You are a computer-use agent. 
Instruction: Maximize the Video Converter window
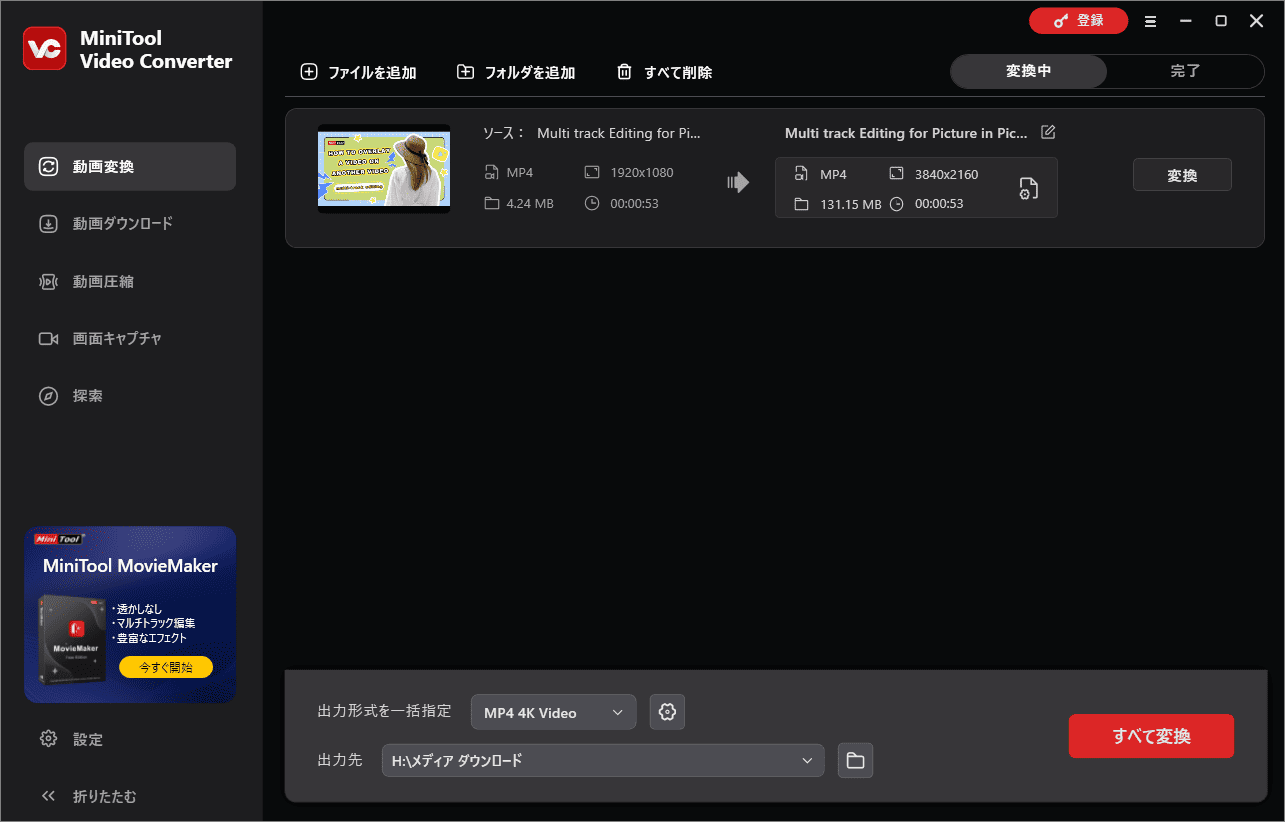(x=1221, y=21)
